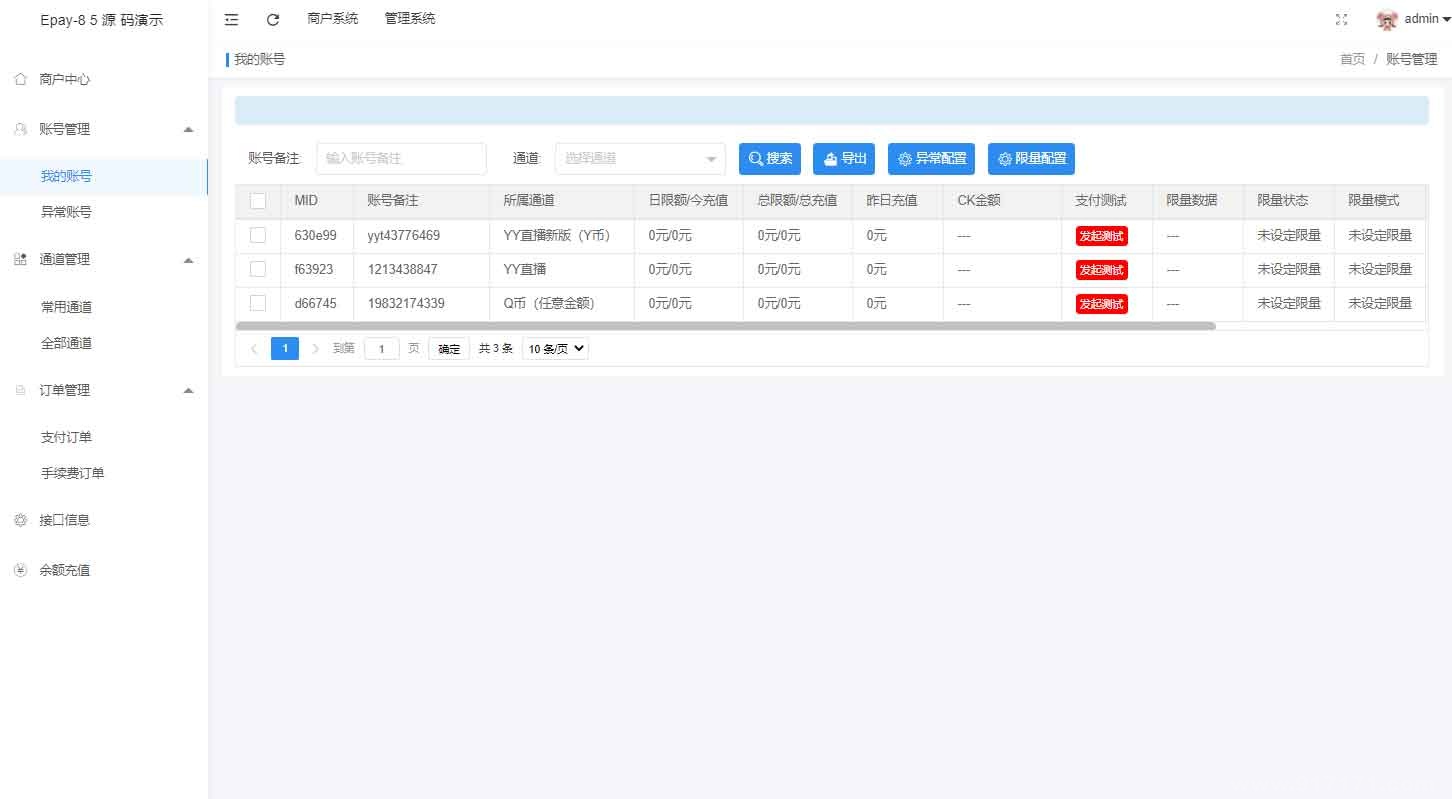
Task: Focus the page number jump input
Action: point(382,349)
